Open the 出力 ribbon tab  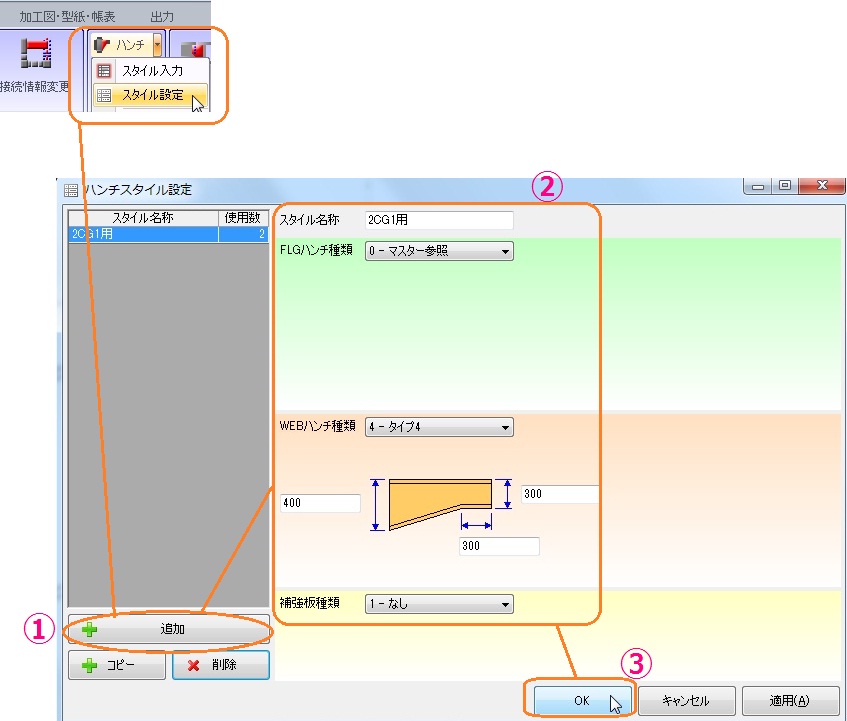coord(162,17)
